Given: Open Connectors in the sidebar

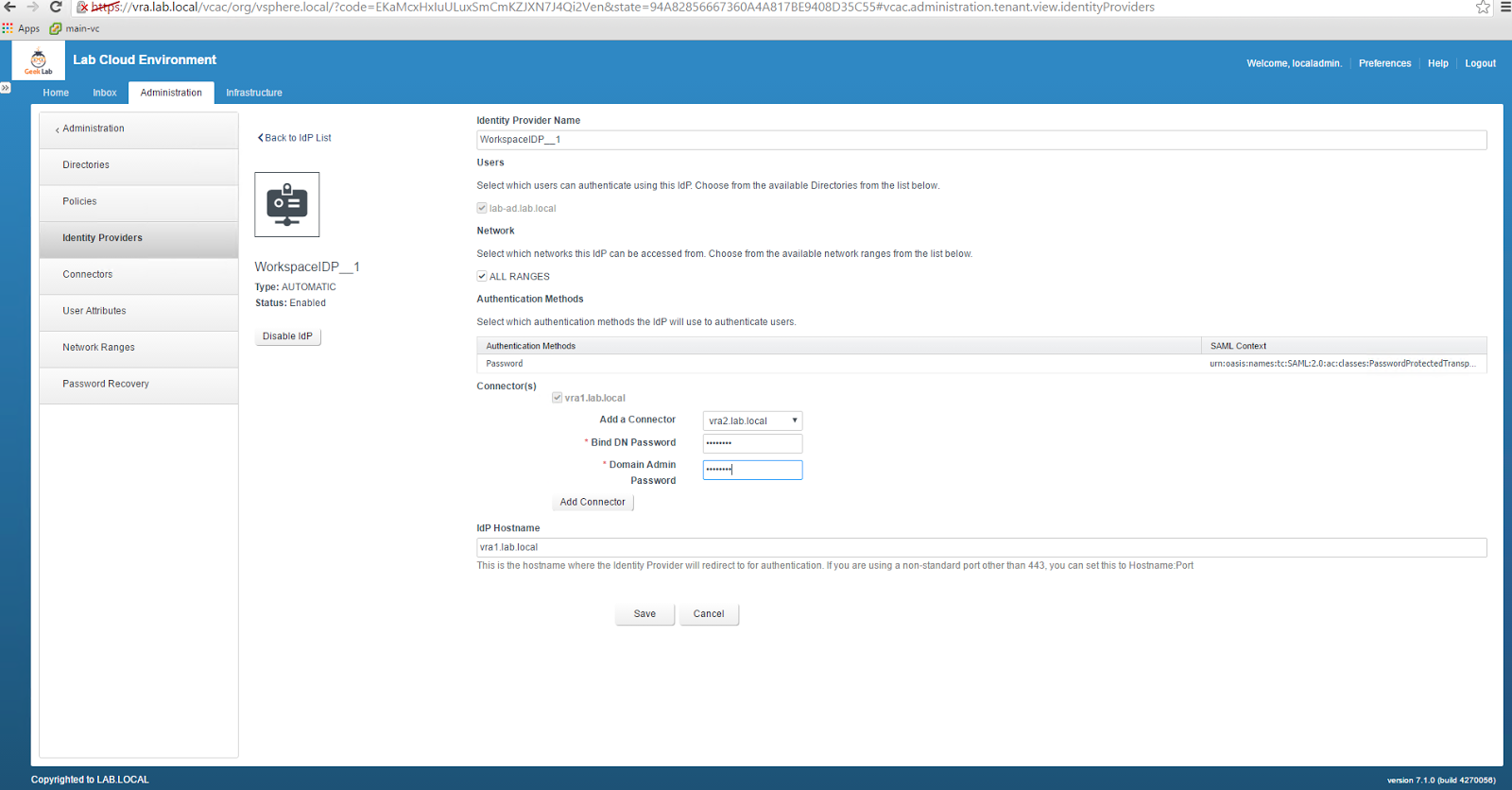Looking at the screenshot, I should click(139, 275).
